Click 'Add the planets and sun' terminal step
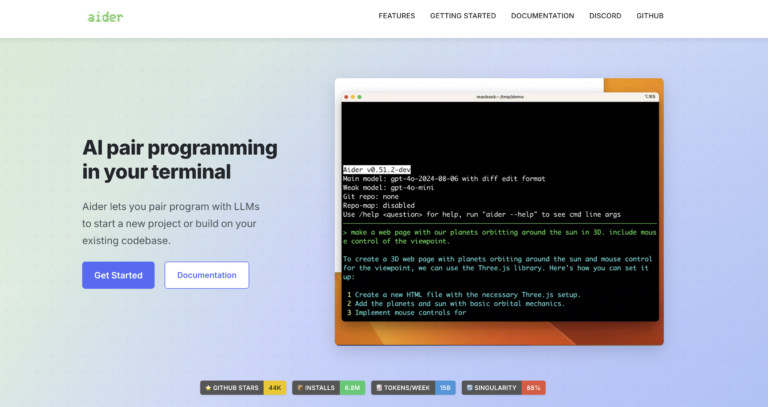This screenshot has width=768, height=407. (456, 304)
